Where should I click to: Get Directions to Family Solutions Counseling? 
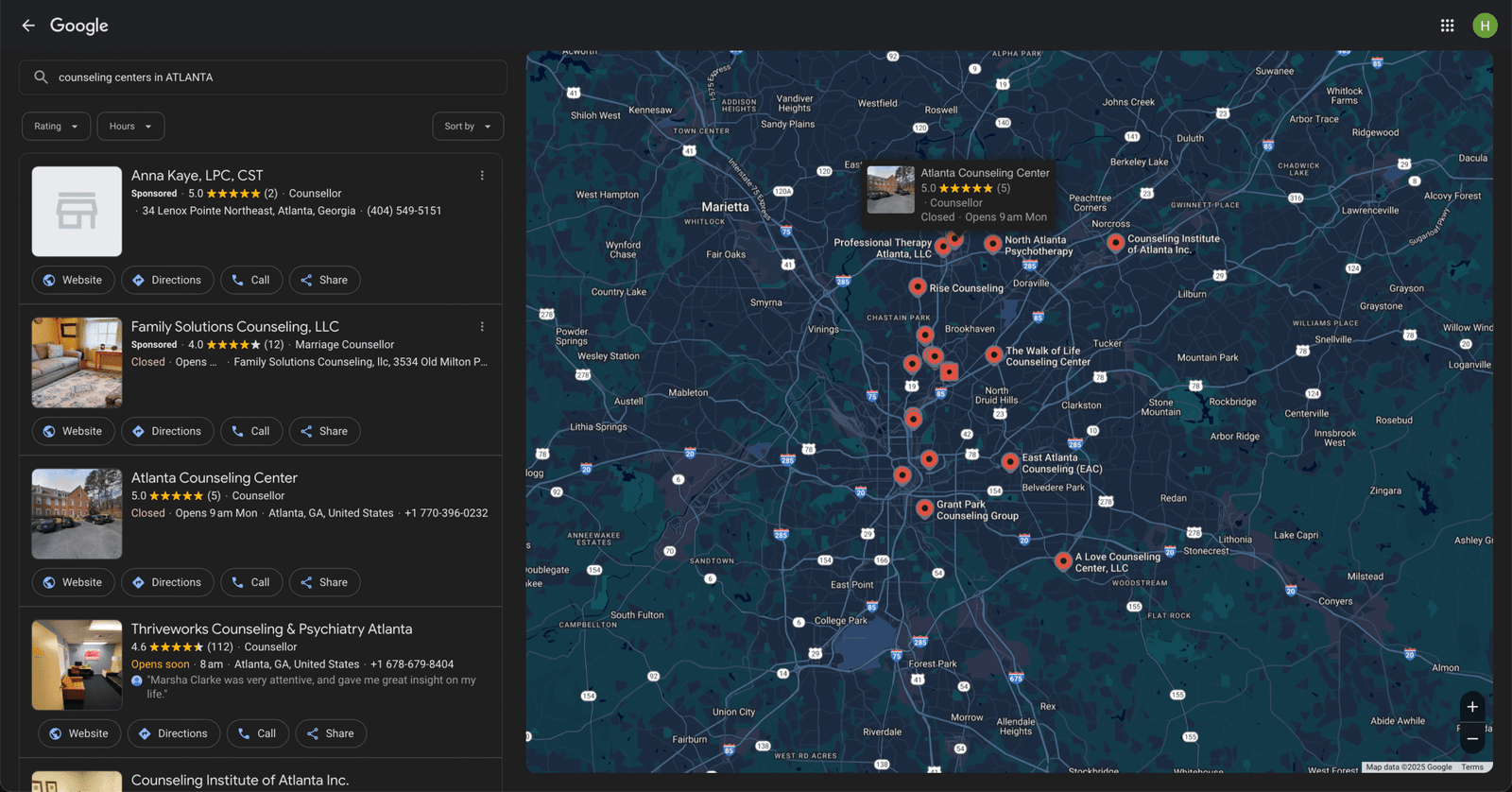pos(167,431)
